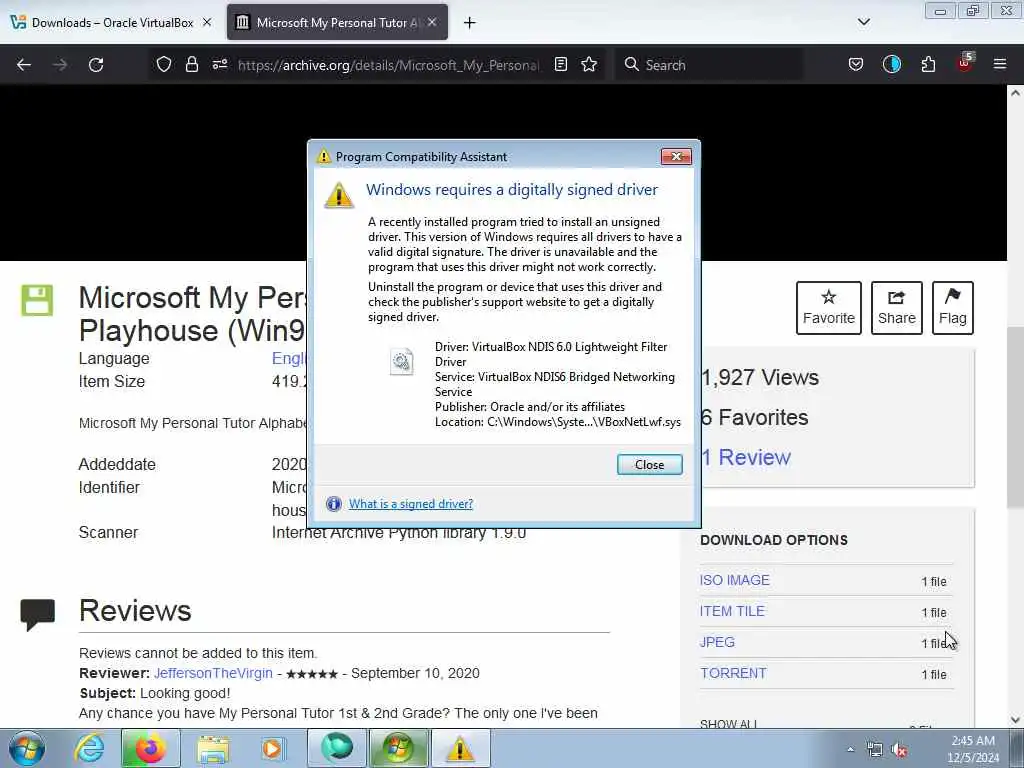Open the Firefox hamburger application menu

point(1000,64)
